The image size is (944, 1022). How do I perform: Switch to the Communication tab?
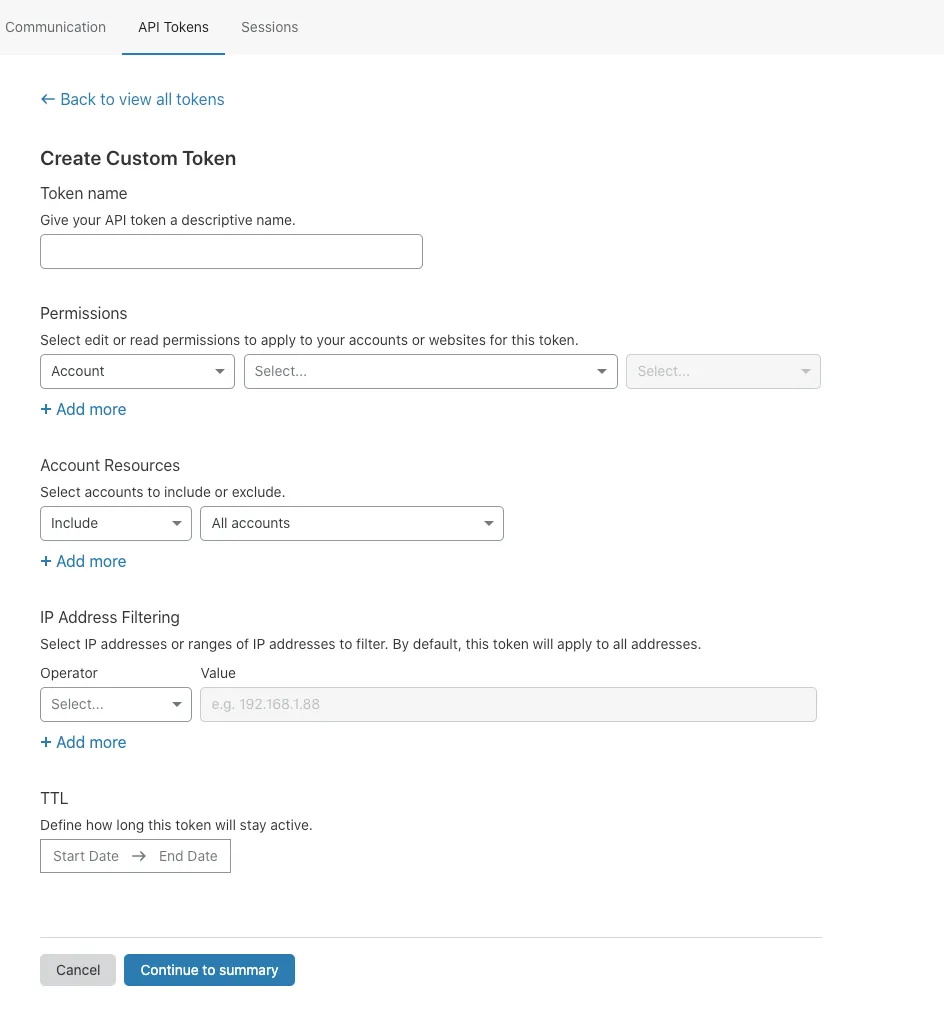[x=55, y=27]
